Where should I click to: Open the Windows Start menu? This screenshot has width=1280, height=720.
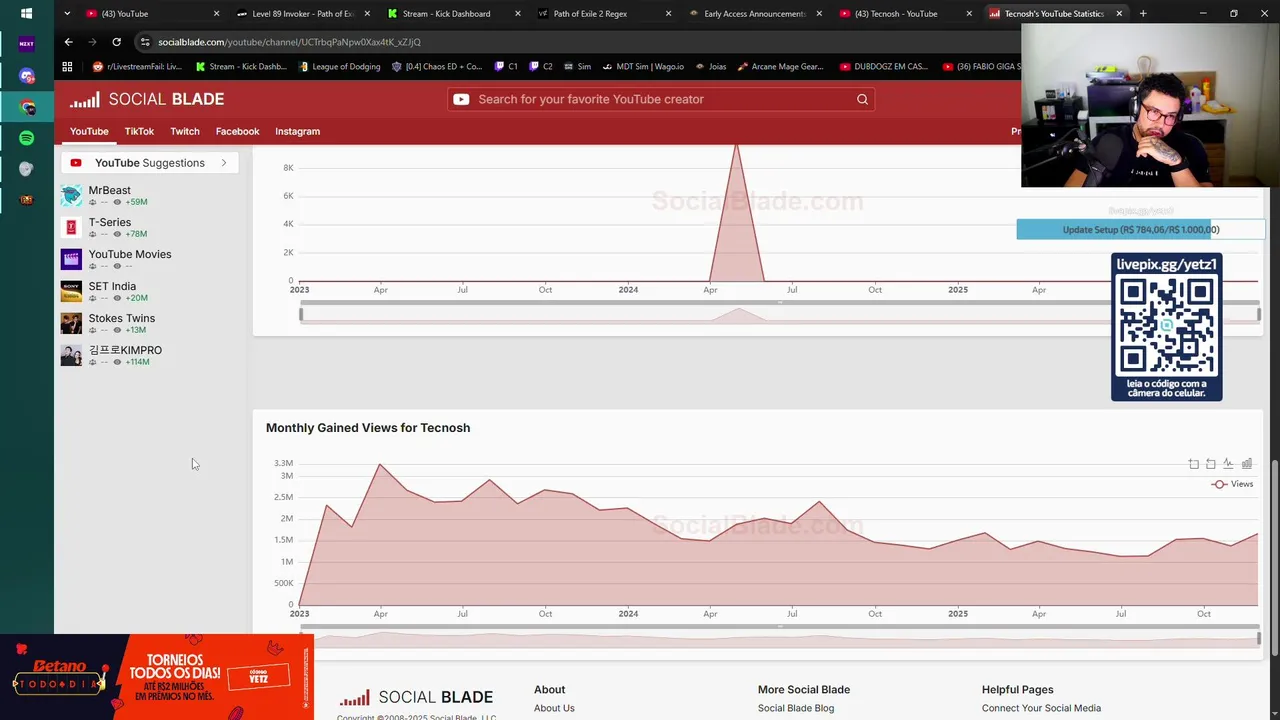tap(26, 14)
